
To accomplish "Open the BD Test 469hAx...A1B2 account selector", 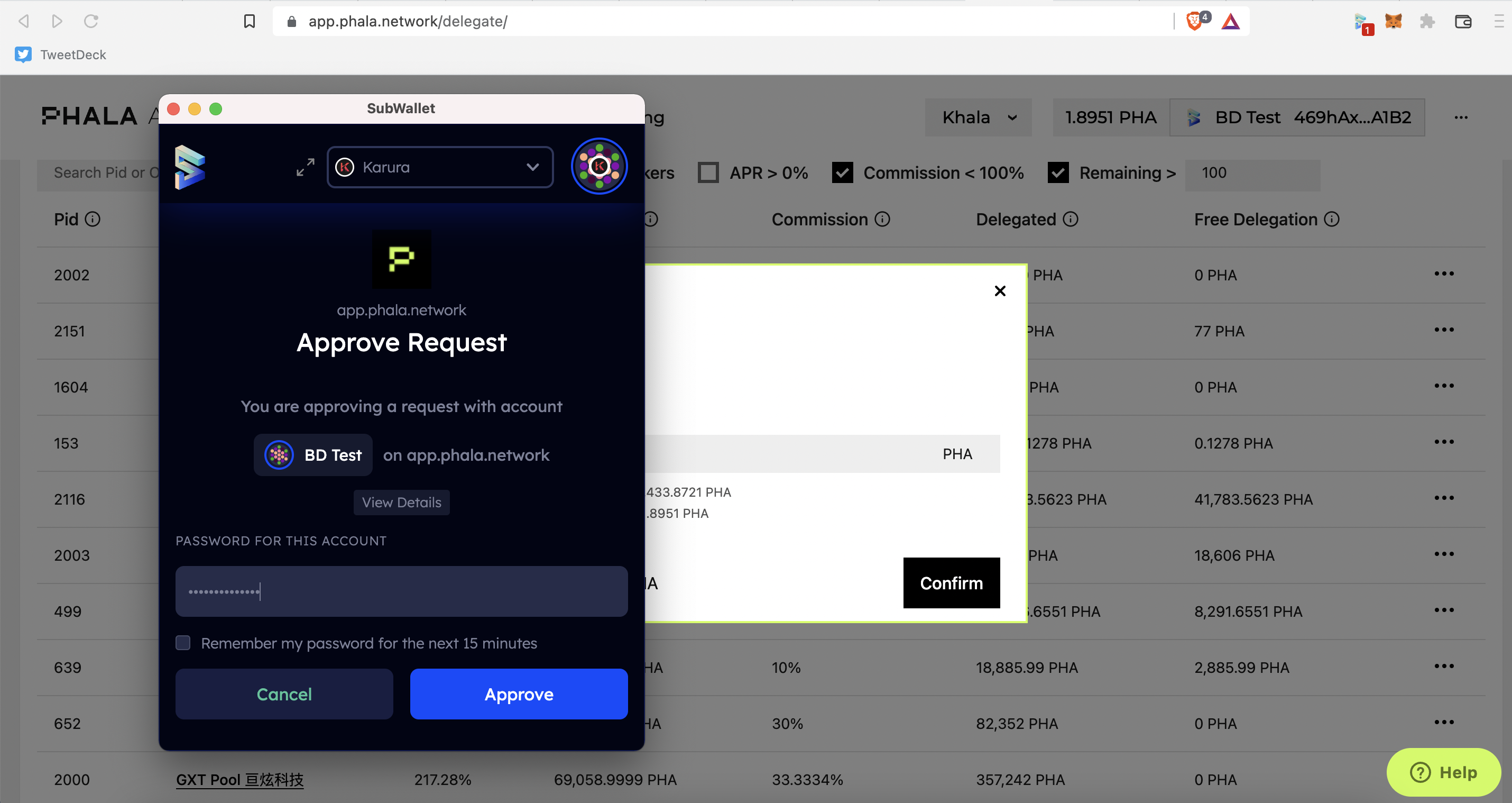I will pos(1297,117).
